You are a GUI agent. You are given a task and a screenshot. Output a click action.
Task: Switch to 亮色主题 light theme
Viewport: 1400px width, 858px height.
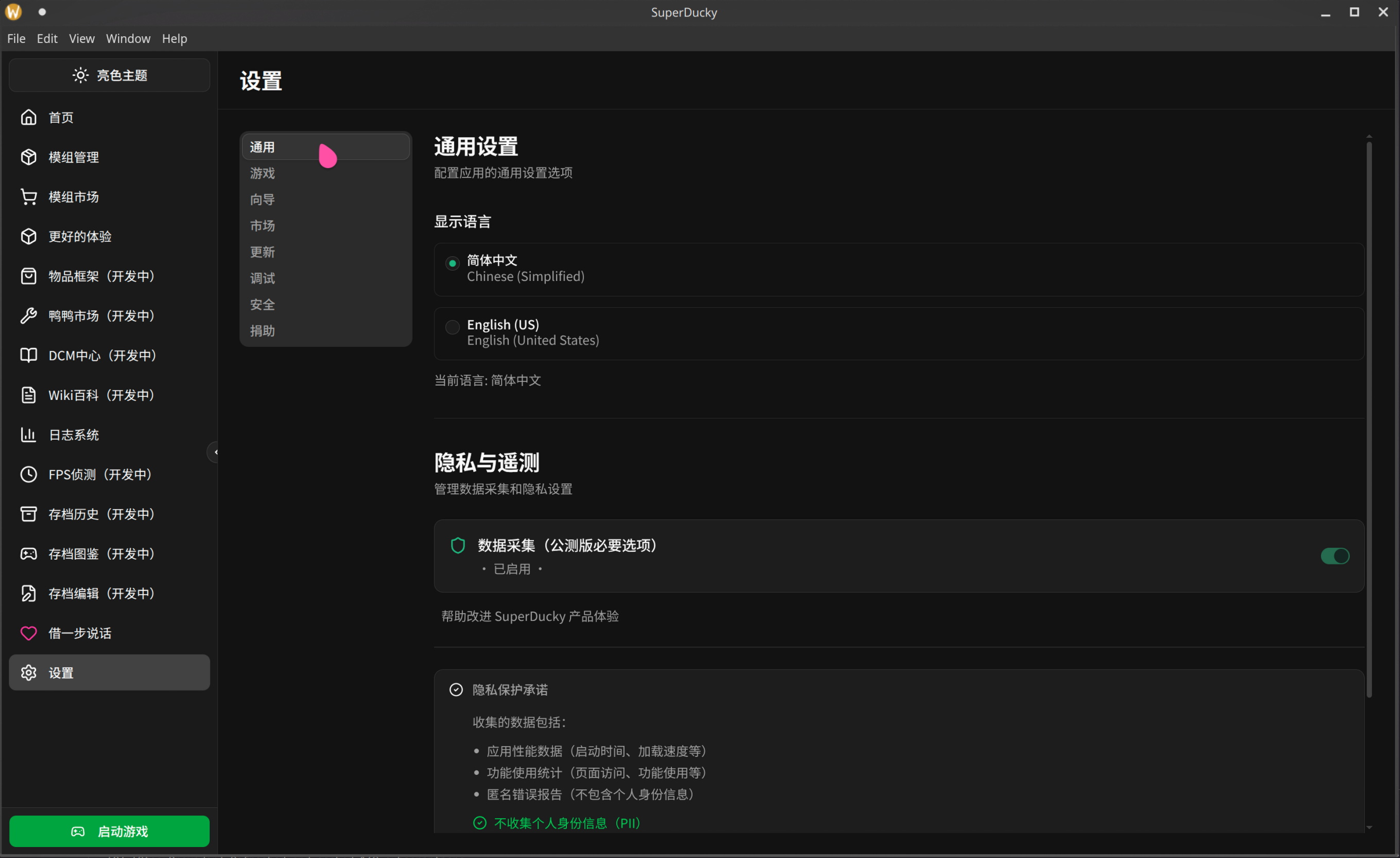[109, 75]
